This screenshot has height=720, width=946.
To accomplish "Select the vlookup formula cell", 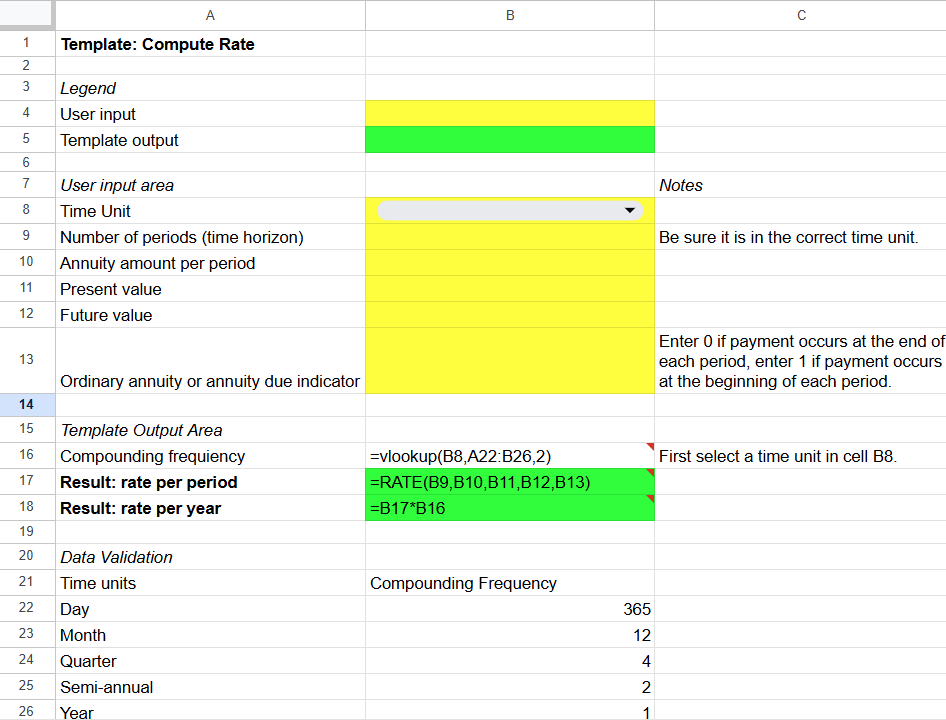I will 510,456.
